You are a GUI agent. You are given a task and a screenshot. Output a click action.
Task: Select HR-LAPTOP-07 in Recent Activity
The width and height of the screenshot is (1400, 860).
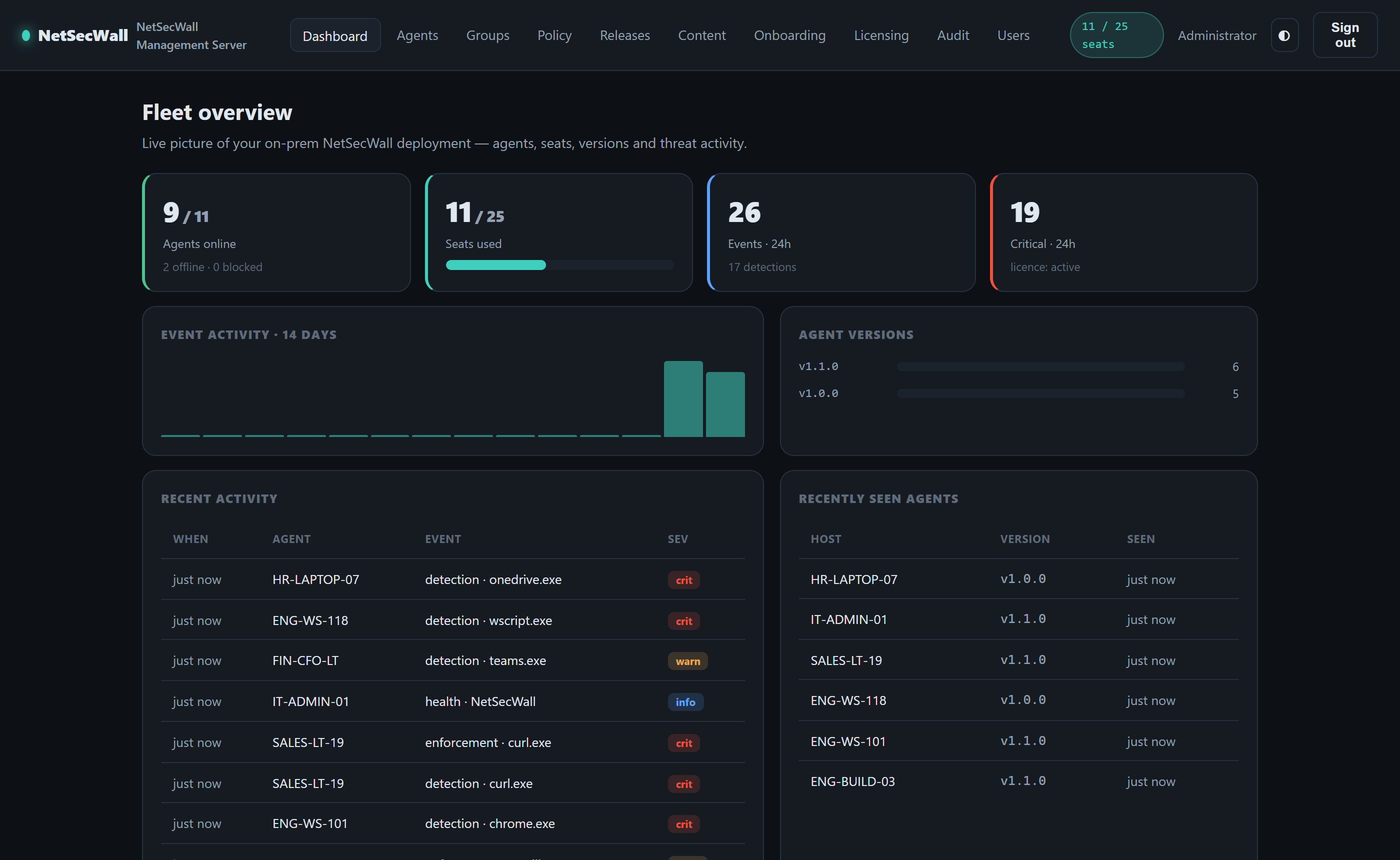(315, 579)
